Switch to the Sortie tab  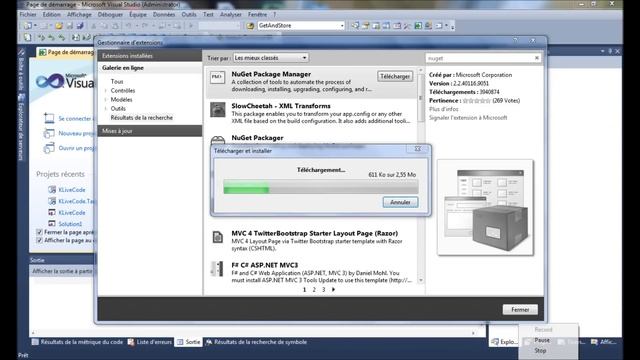click(189, 342)
